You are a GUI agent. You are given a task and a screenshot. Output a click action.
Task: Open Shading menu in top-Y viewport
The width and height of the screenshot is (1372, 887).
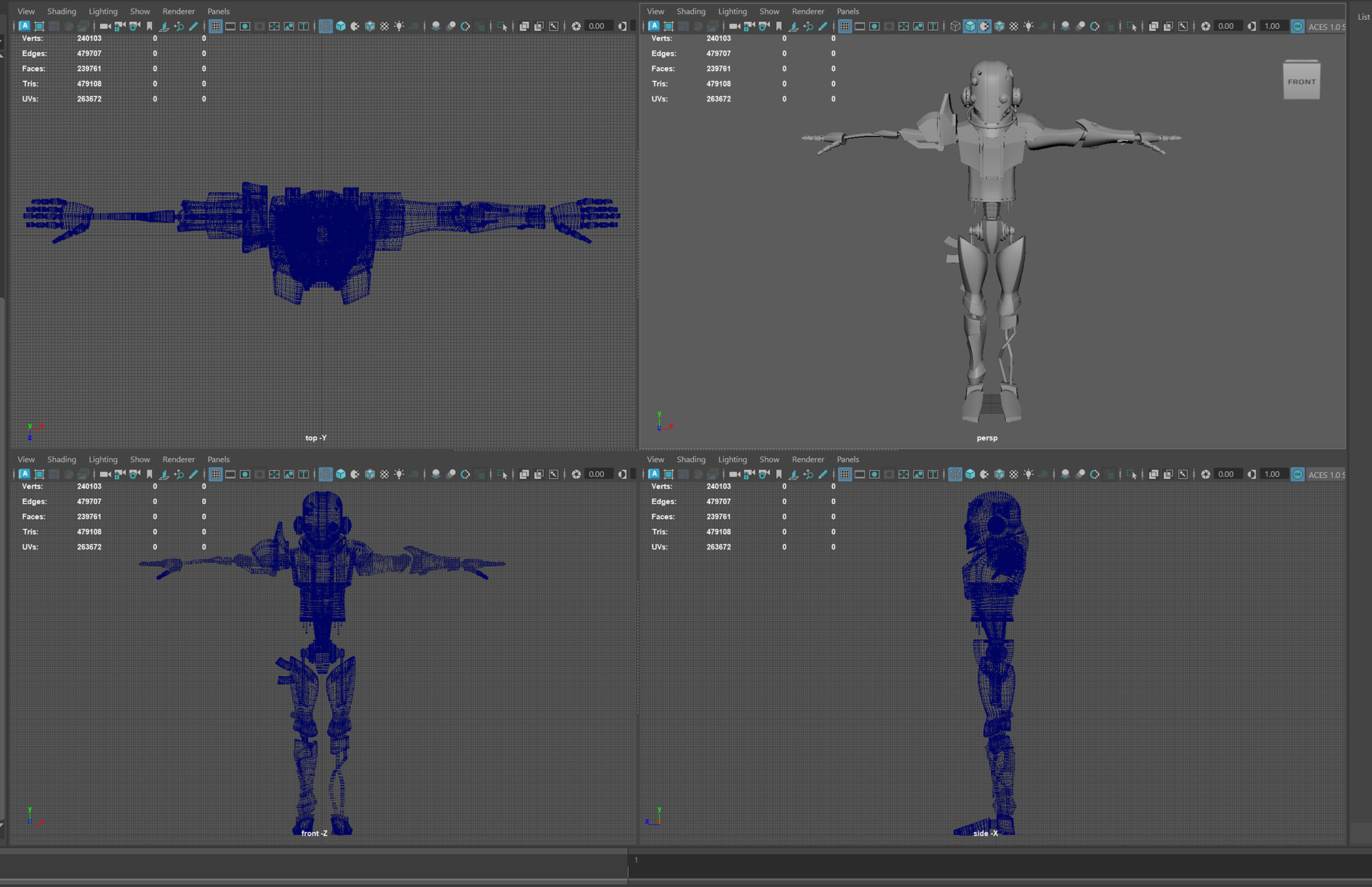click(x=61, y=11)
